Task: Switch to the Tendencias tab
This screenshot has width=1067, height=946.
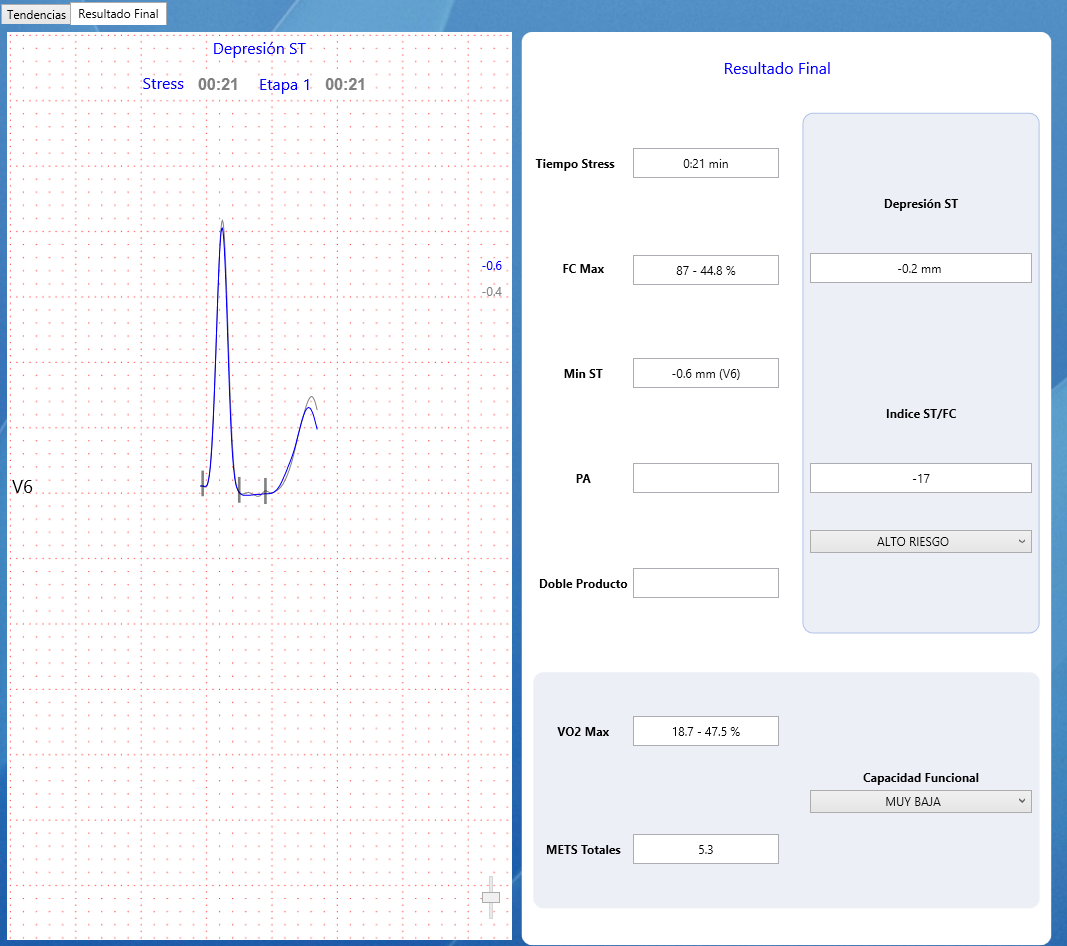Action: [36, 15]
